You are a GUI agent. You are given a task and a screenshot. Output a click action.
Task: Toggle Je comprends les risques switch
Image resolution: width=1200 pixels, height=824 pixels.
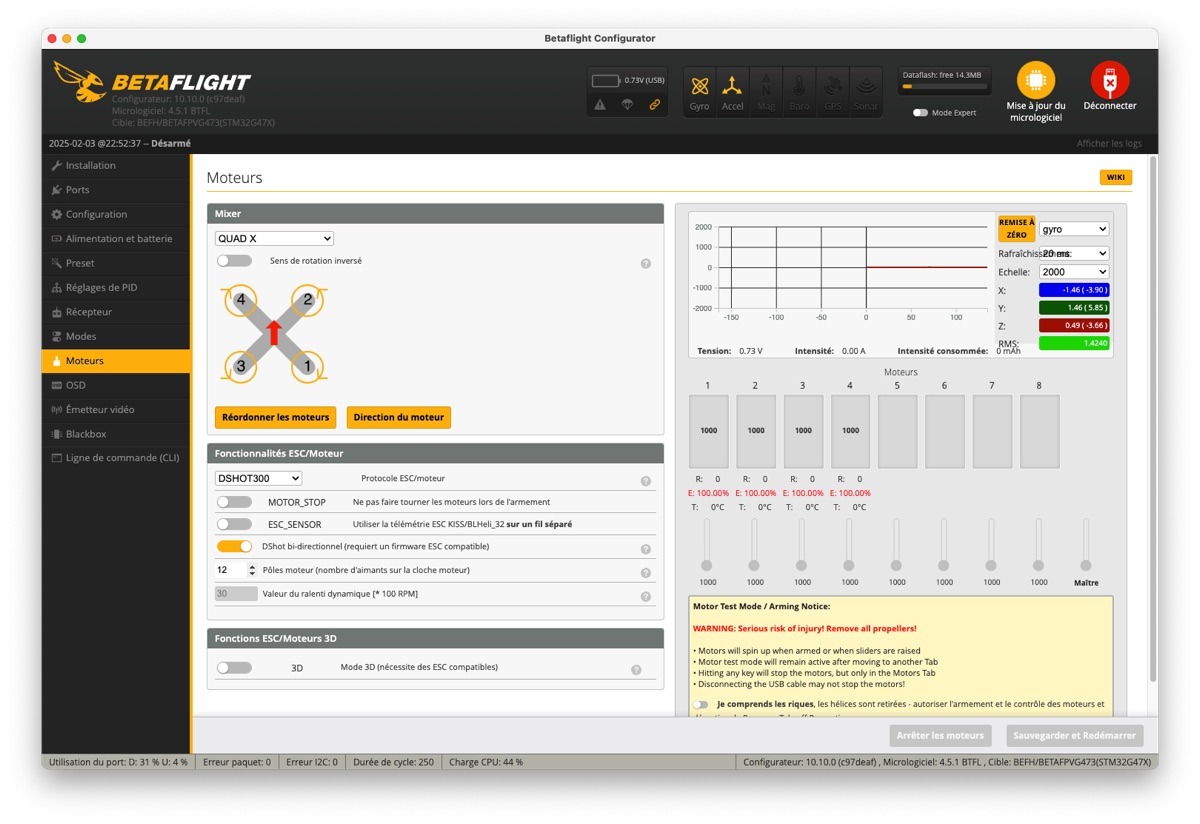click(700, 705)
